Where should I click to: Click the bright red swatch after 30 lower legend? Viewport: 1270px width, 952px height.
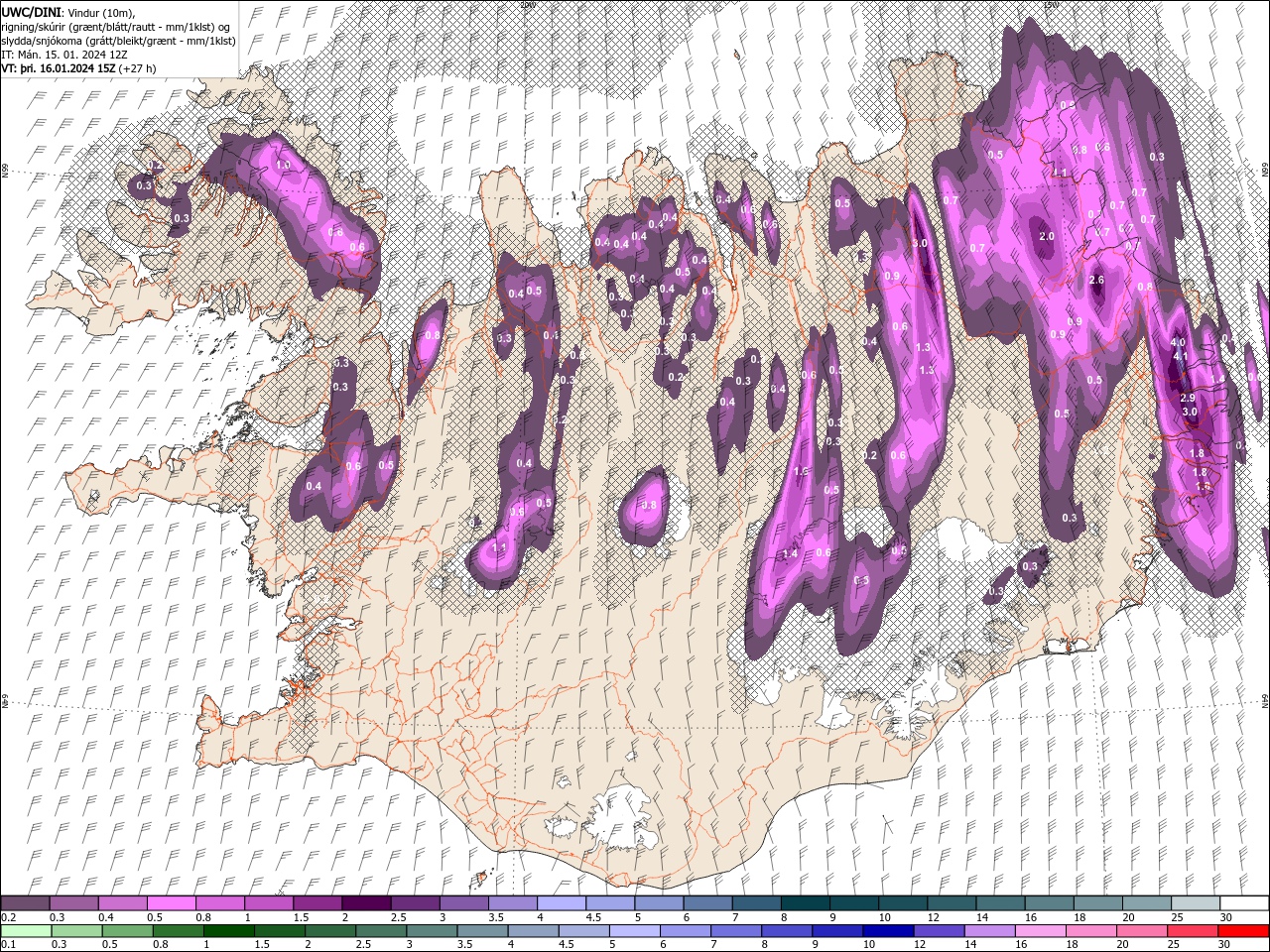pyautogui.click(x=1243, y=931)
